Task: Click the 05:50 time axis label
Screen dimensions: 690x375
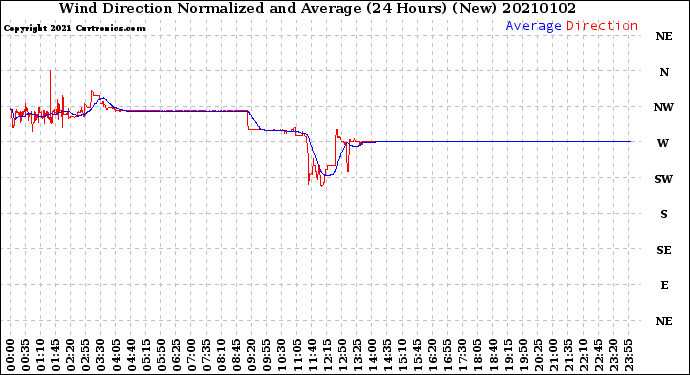Action: tap(161, 355)
